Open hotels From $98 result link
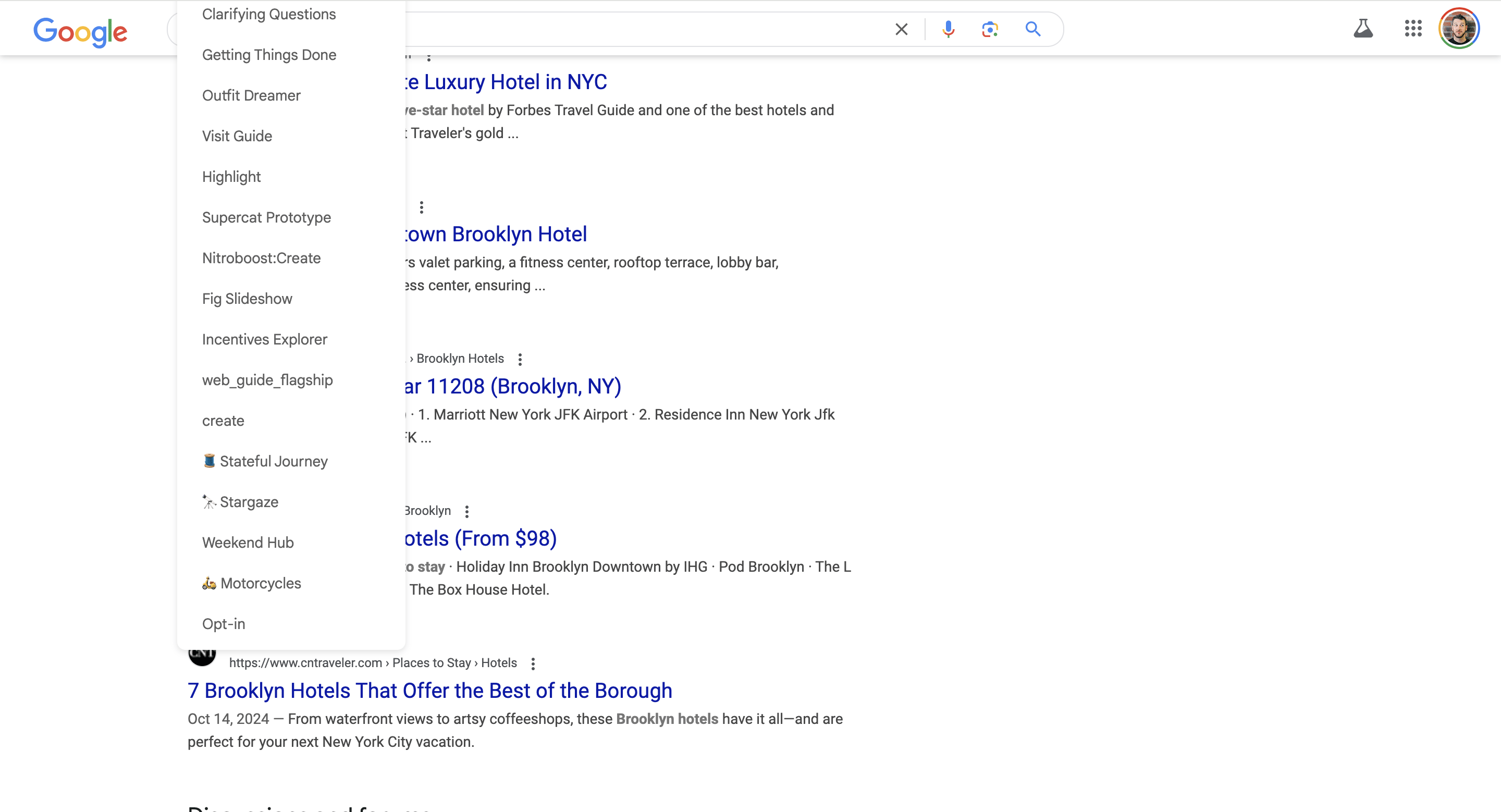 481,538
